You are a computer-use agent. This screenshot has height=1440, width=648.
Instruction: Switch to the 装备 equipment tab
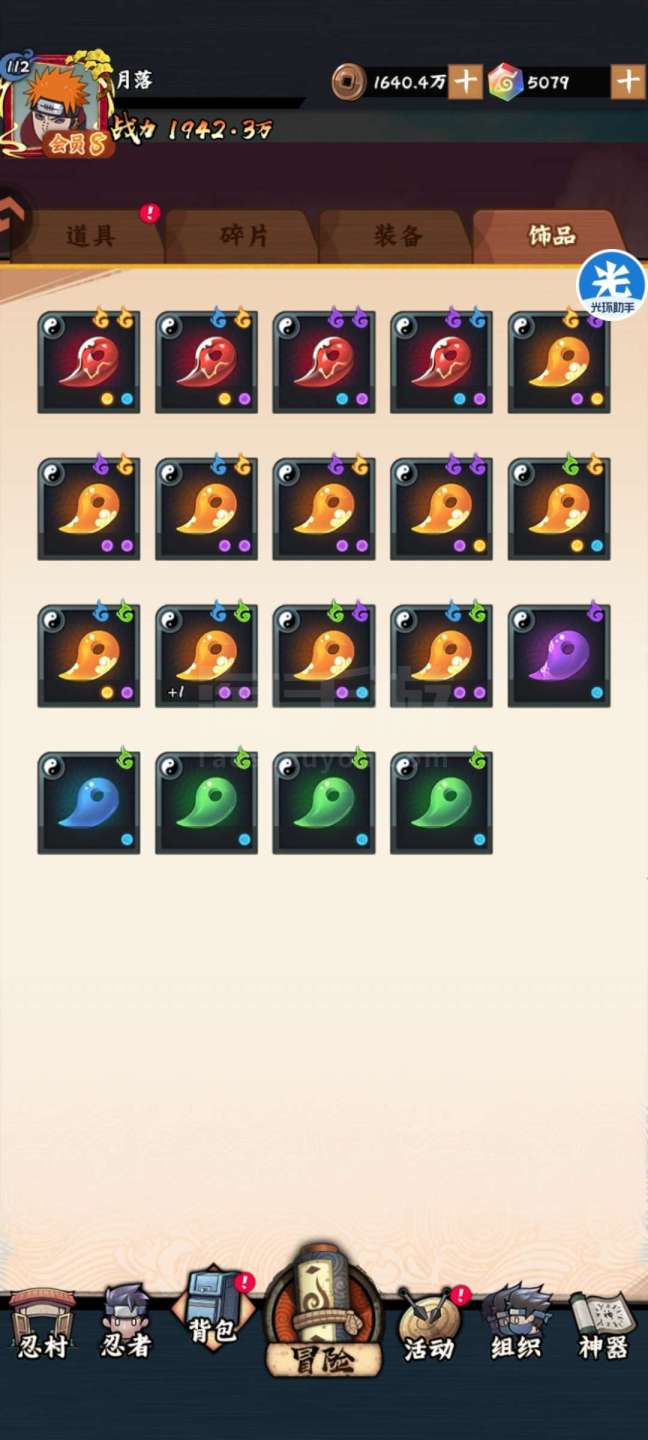(398, 236)
